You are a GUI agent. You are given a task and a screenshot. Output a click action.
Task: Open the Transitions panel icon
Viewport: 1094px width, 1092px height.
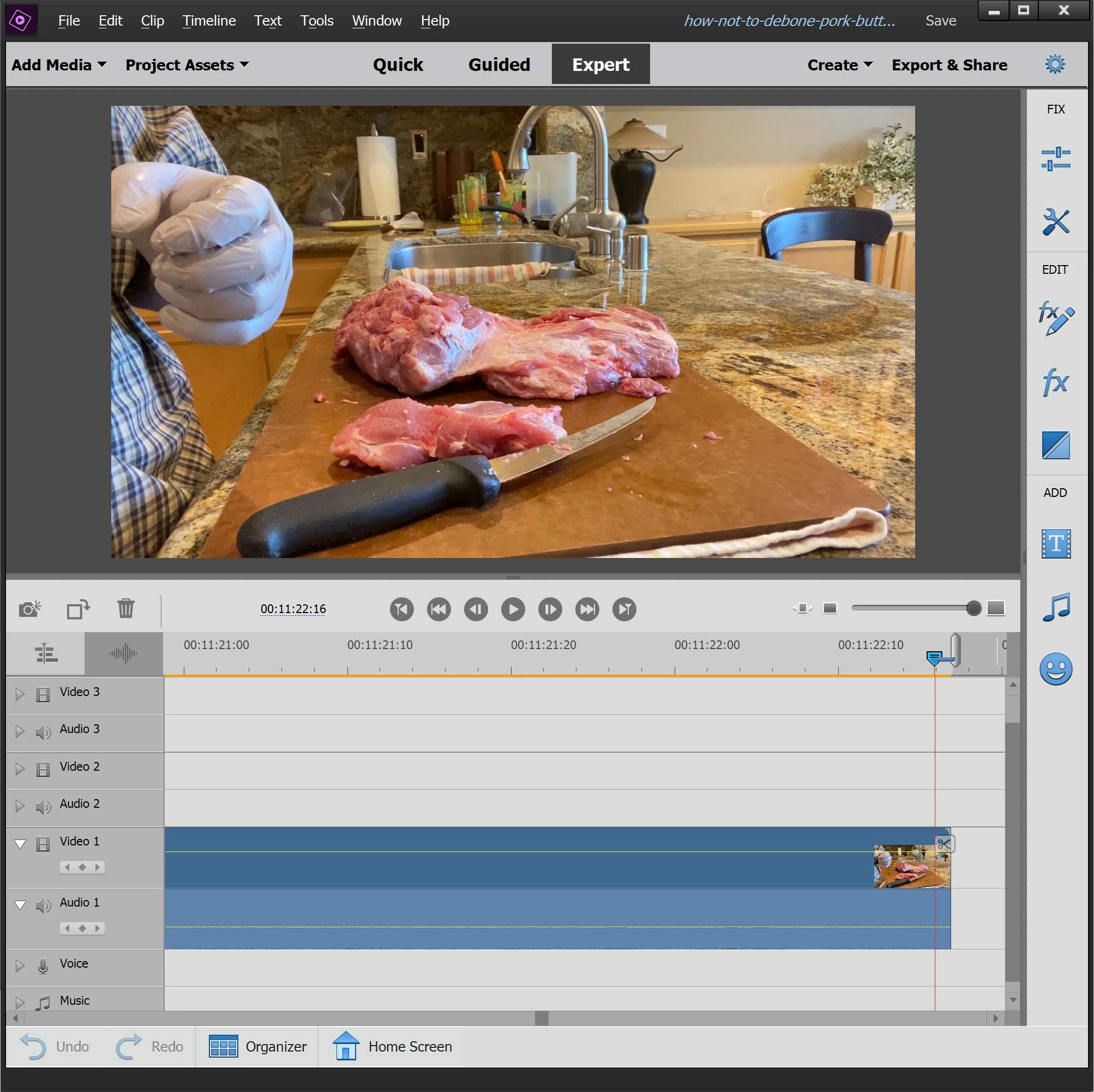[x=1055, y=445]
